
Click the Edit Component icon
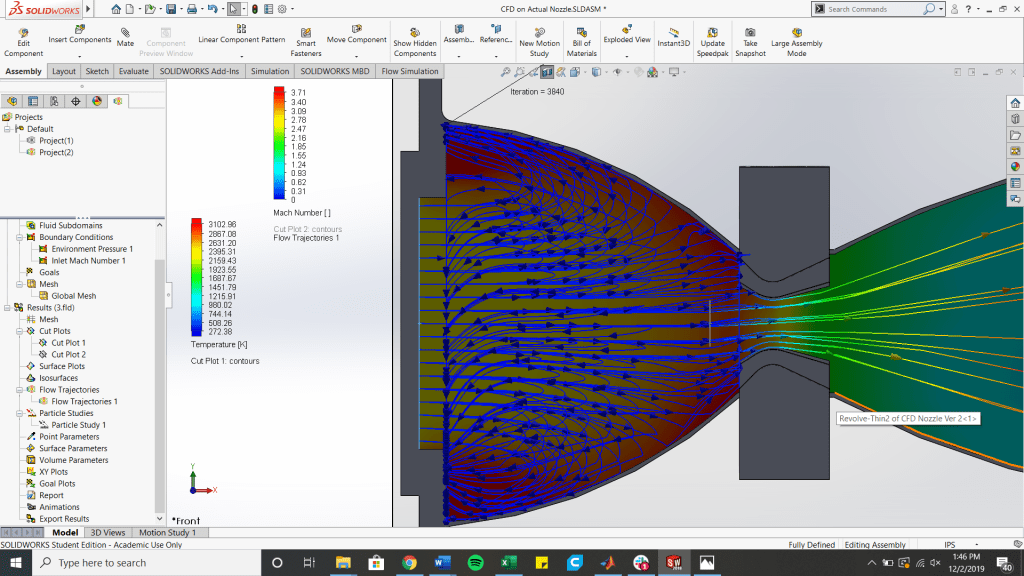(x=23, y=31)
